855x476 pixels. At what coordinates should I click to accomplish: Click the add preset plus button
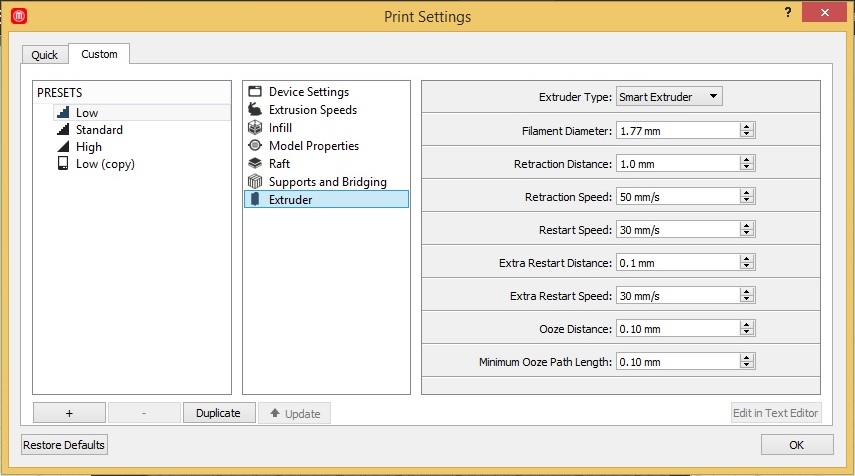pyautogui.click(x=69, y=413)
